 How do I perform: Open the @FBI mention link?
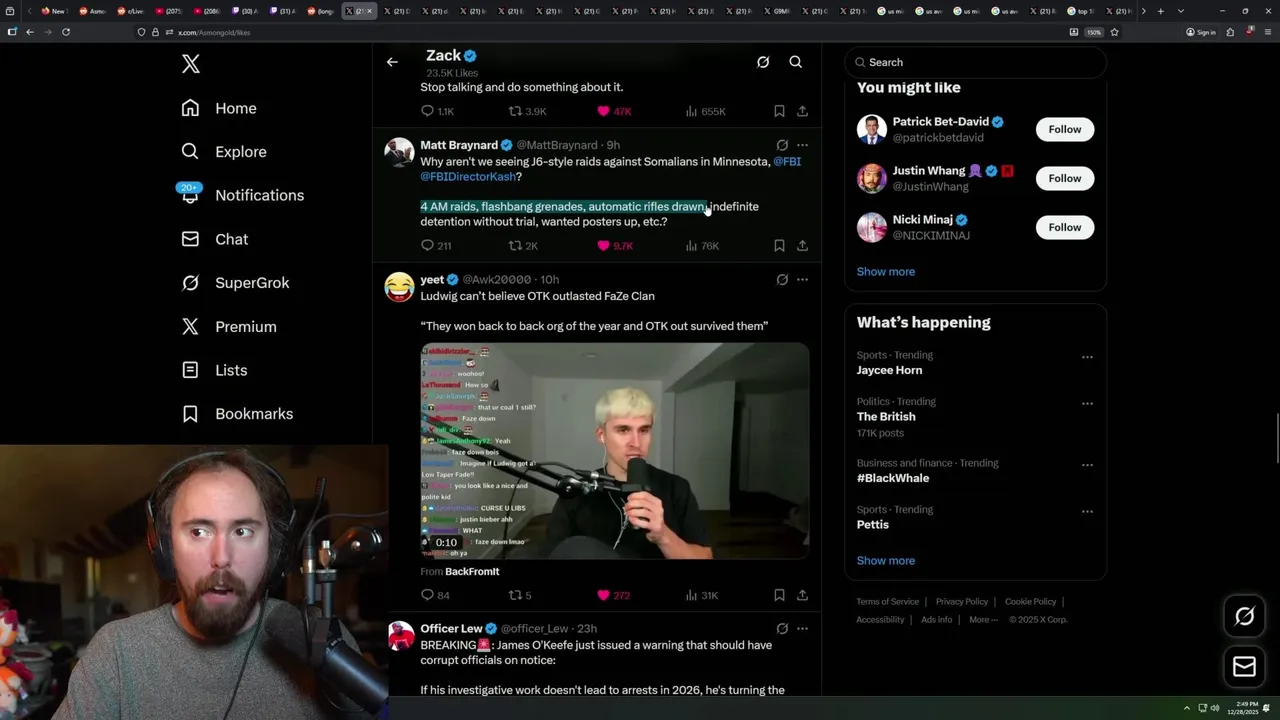point(787,161)
